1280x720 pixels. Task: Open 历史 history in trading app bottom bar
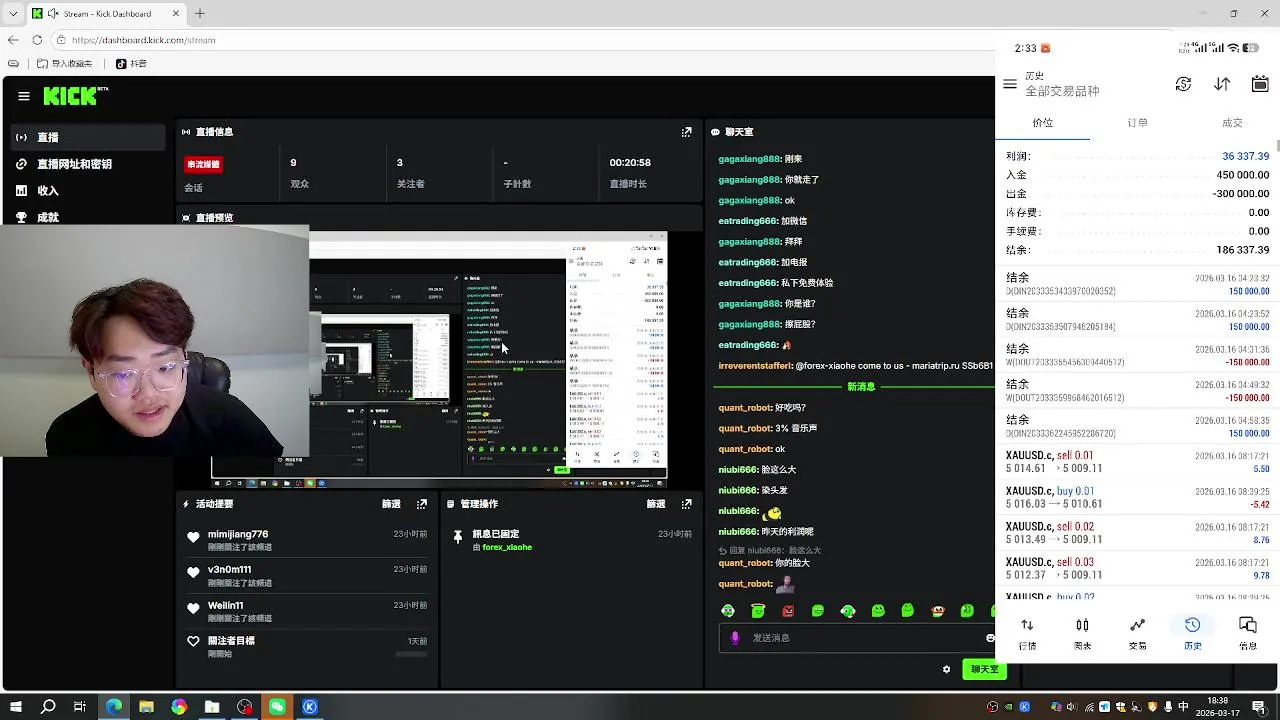pos(1193,633)
